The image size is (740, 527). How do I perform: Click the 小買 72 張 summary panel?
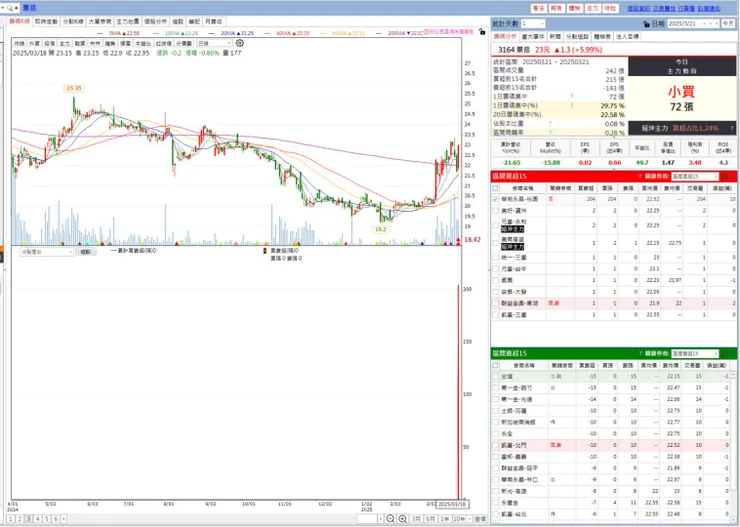682,99
